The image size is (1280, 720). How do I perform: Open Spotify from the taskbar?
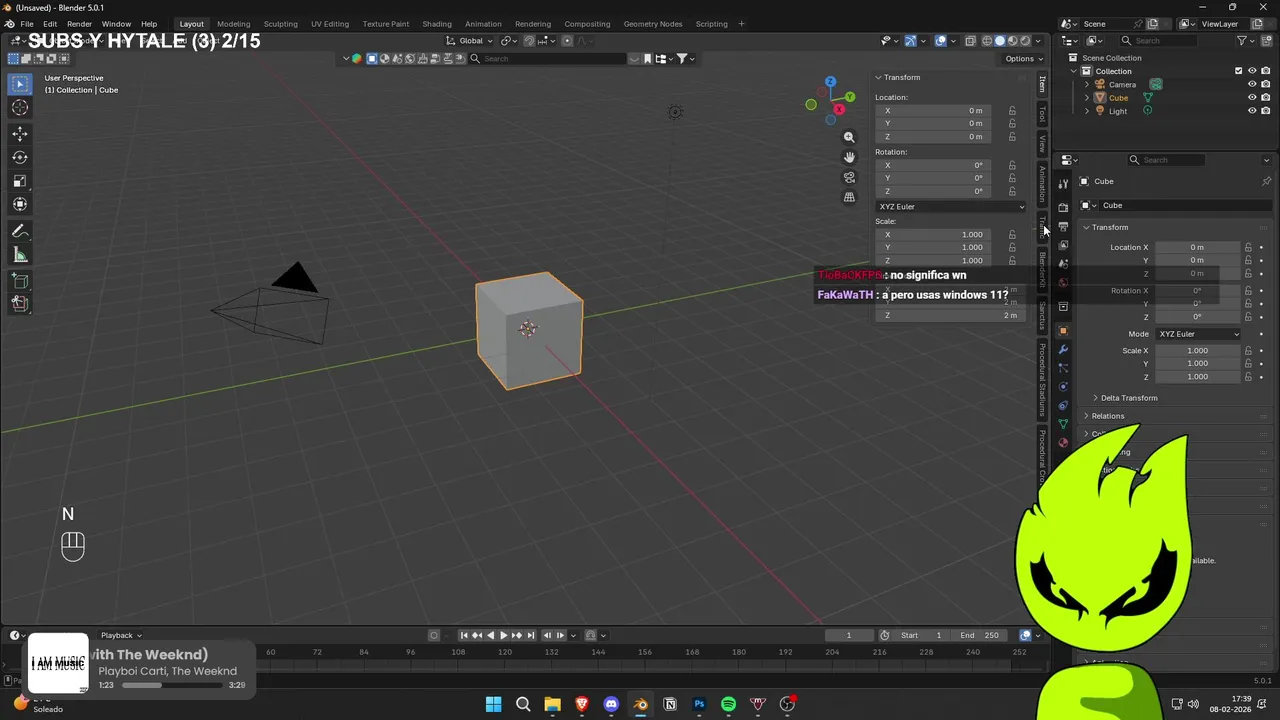[728, 704]
